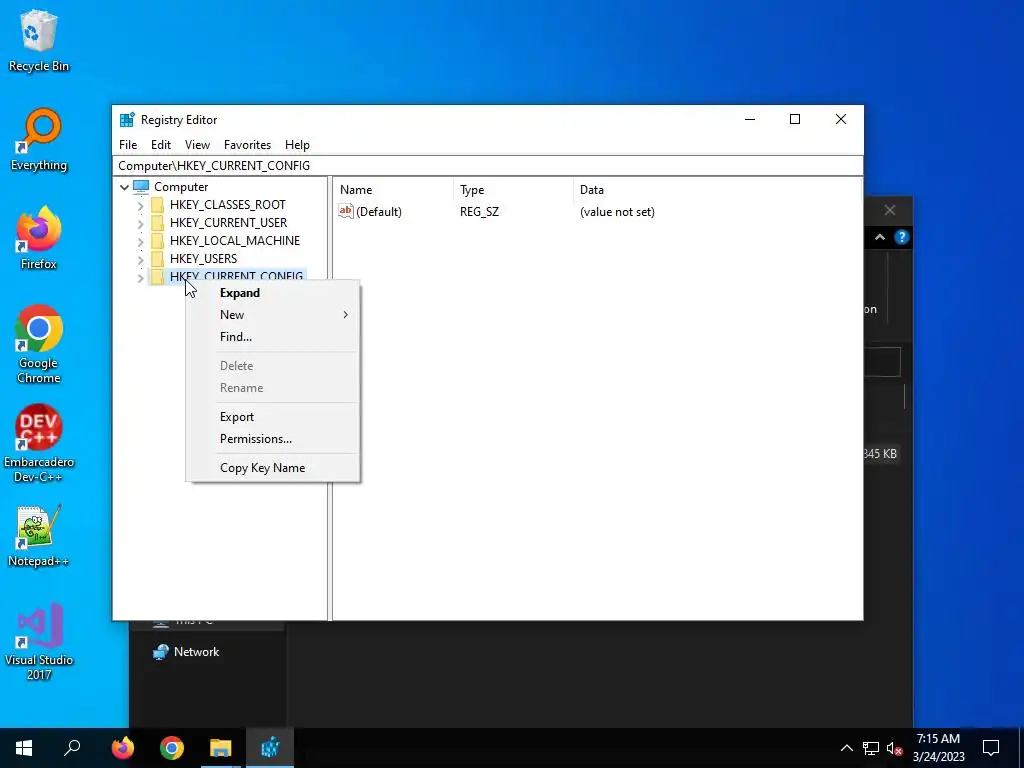Open the New submenu in the context menu
The height and width of the screenshot is (768, 1024).
273,315
